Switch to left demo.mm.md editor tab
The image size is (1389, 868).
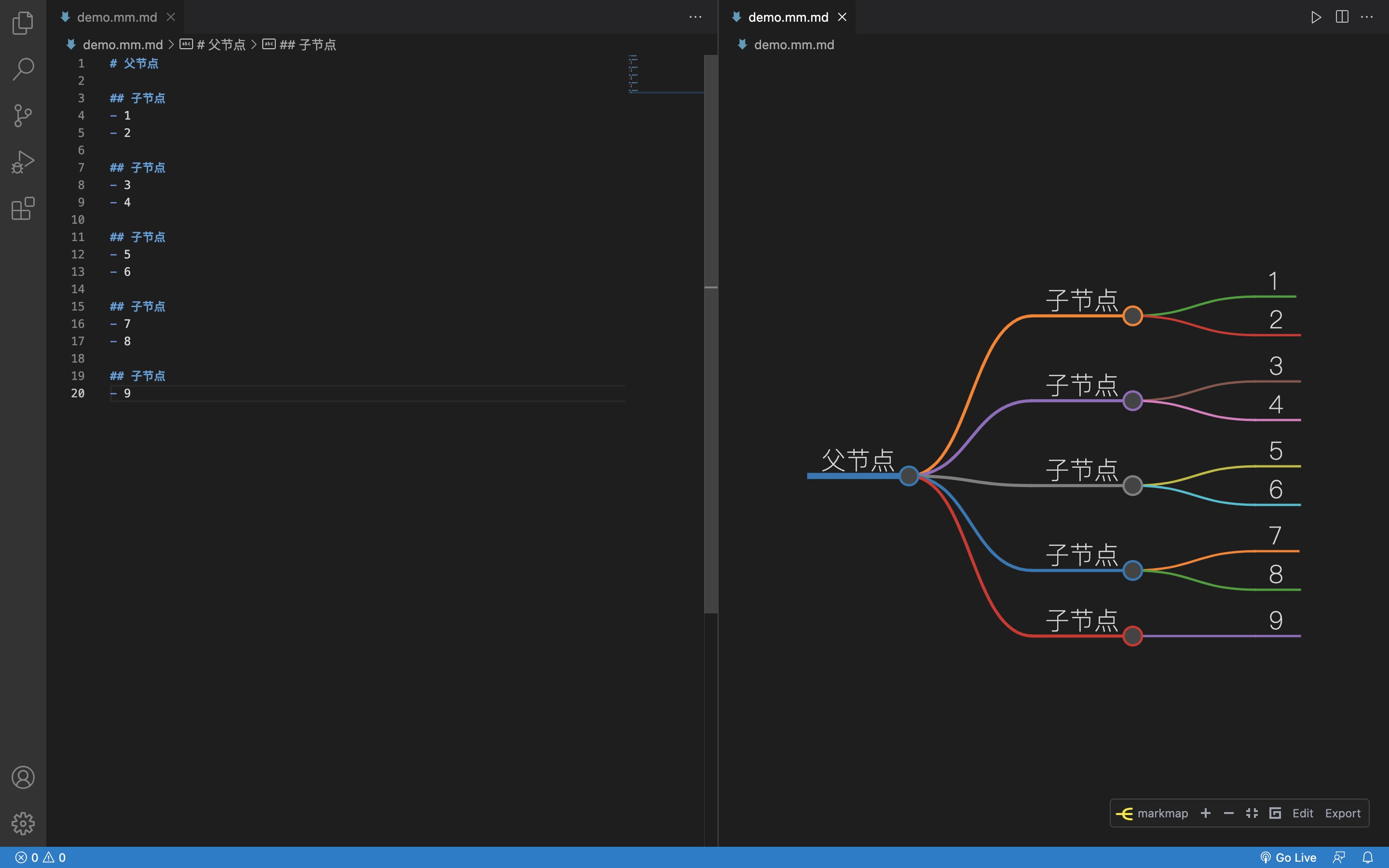pyautogui.click(x=117, y=17)
